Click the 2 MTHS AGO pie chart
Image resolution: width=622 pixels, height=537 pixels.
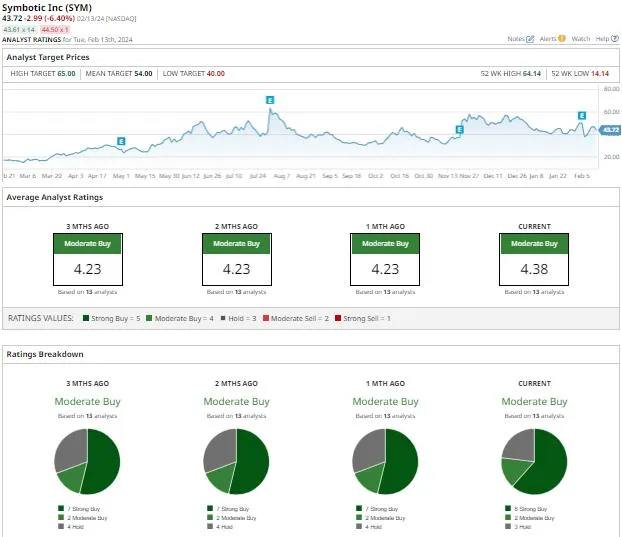click(236, 461)
